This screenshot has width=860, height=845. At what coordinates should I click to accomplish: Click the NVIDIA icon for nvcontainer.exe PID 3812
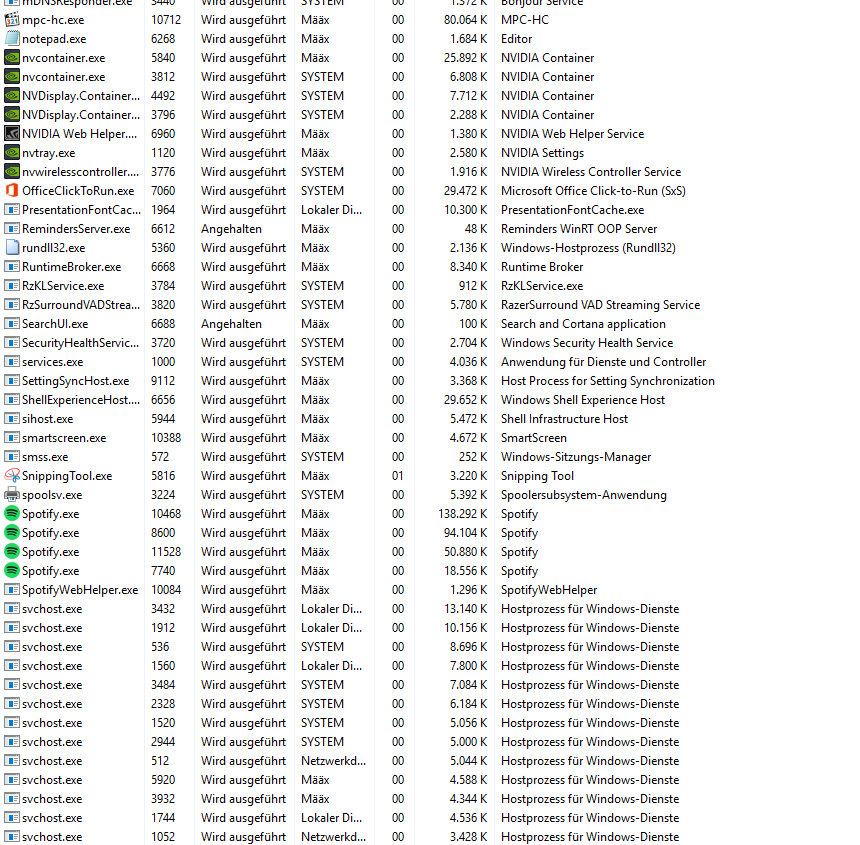[12, 77]
